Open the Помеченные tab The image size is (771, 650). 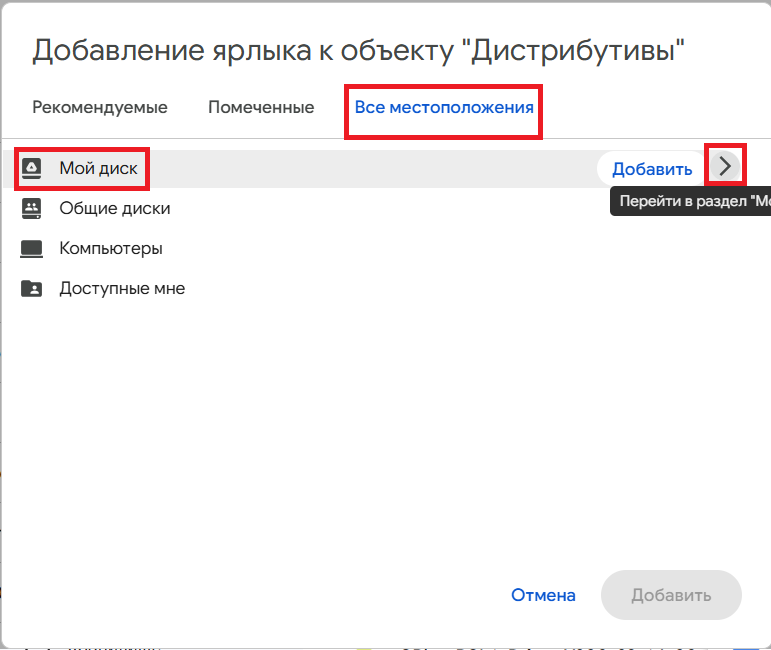tap(261, 107)
